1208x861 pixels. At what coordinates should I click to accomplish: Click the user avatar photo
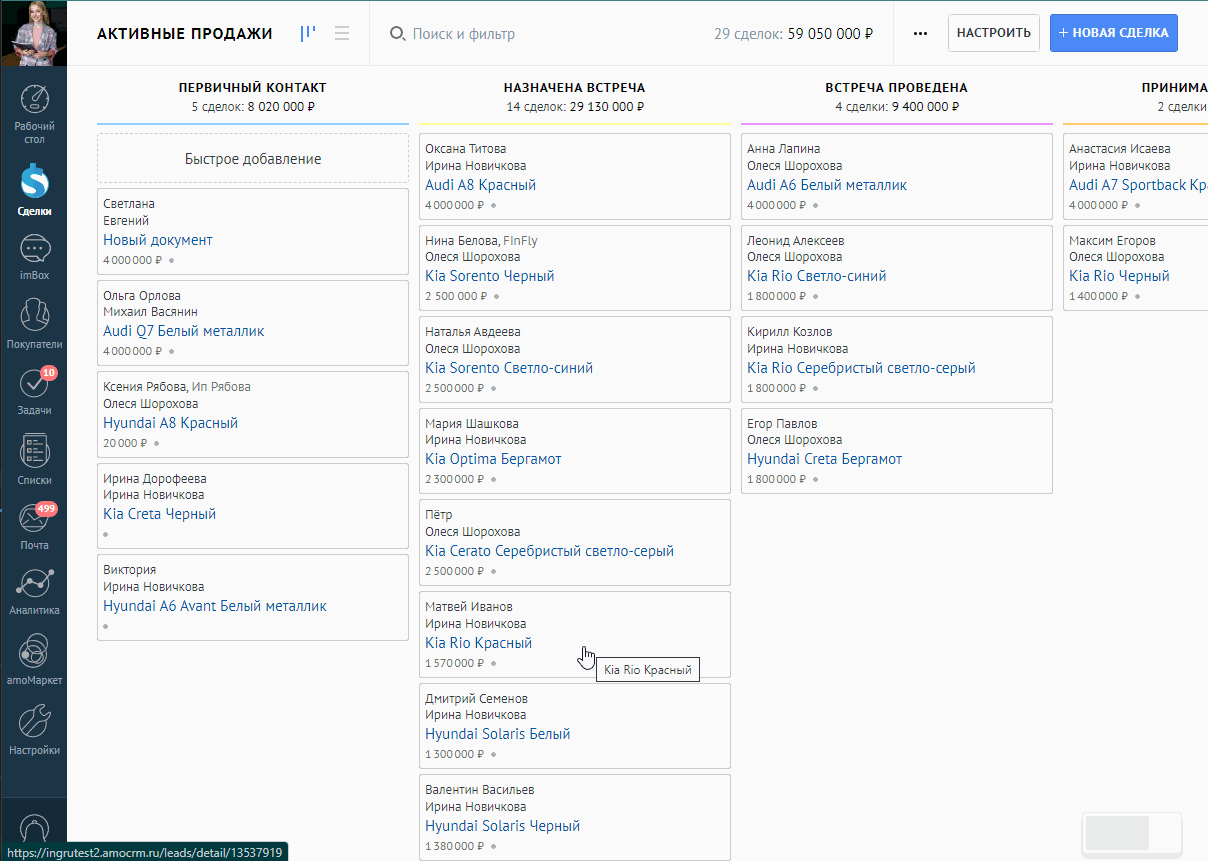click(34, 33)
